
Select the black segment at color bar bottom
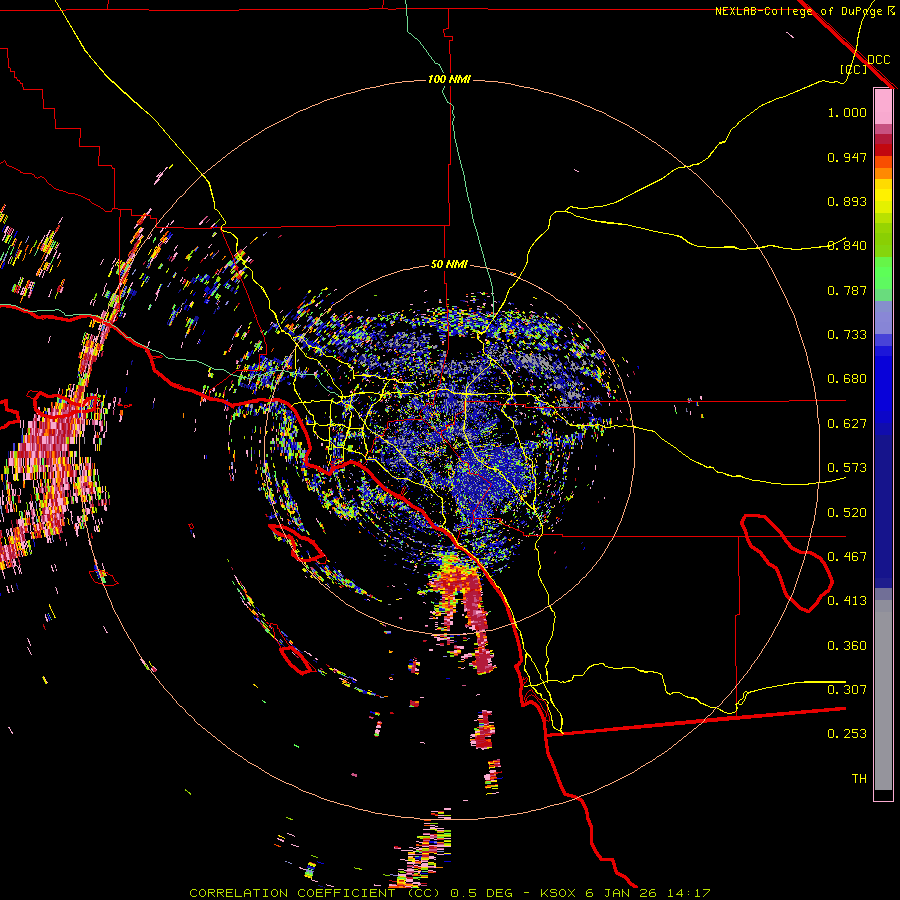click(883, 795)
